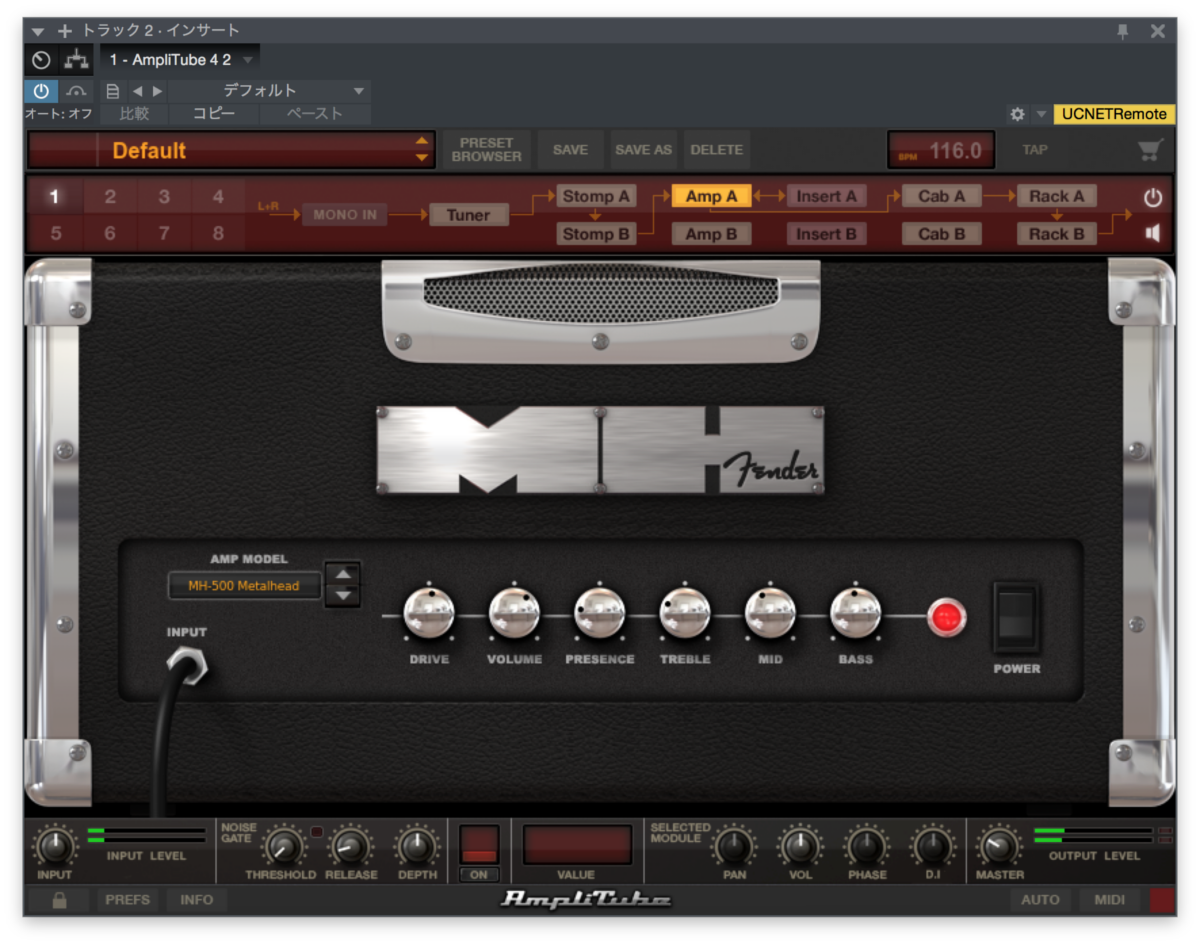Viewport: 1200px width, 945px height.
Task: Select the Rack B module
Action: (x=1057, y=234)
